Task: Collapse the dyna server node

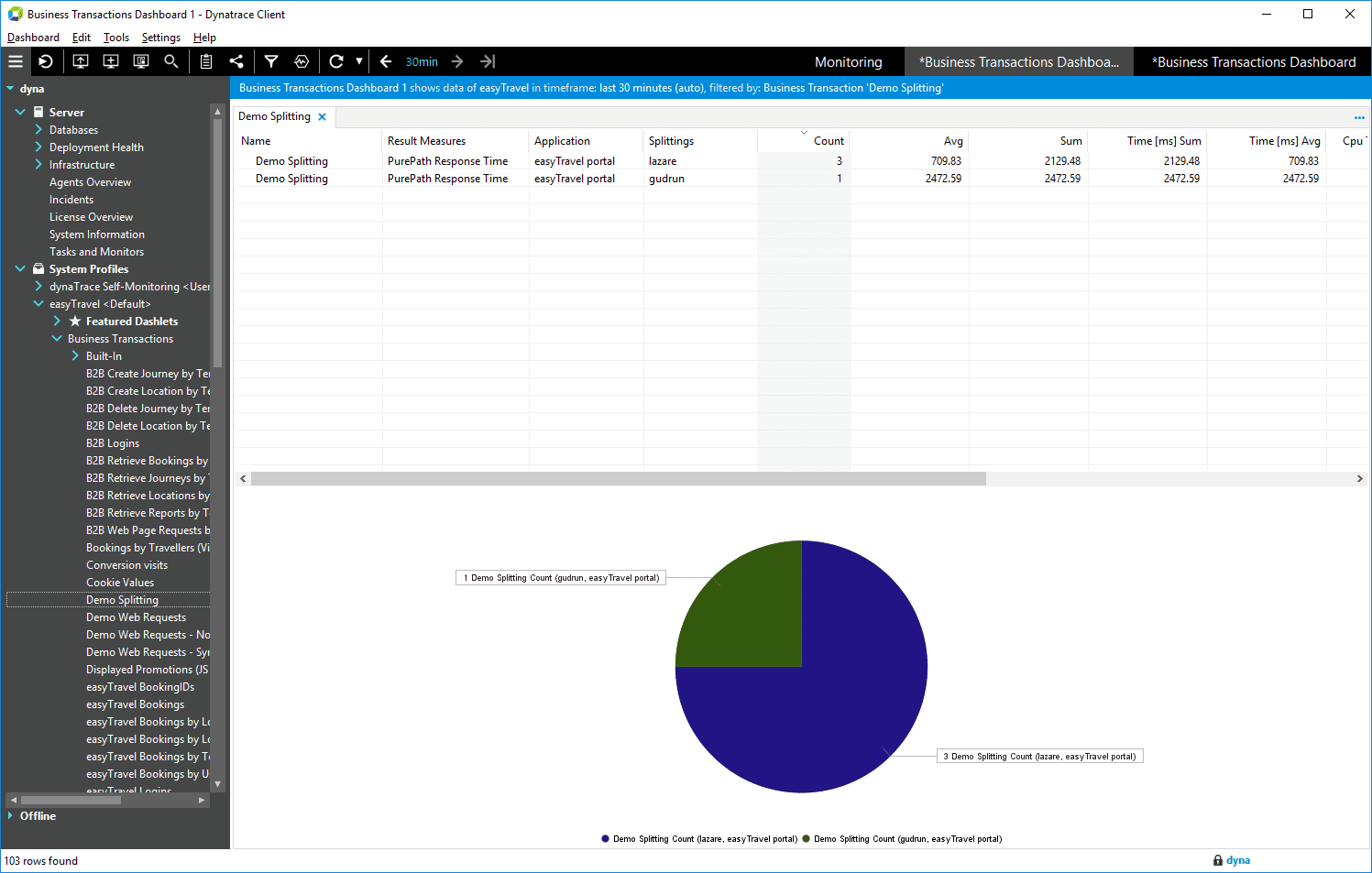Action: (10, 89)
